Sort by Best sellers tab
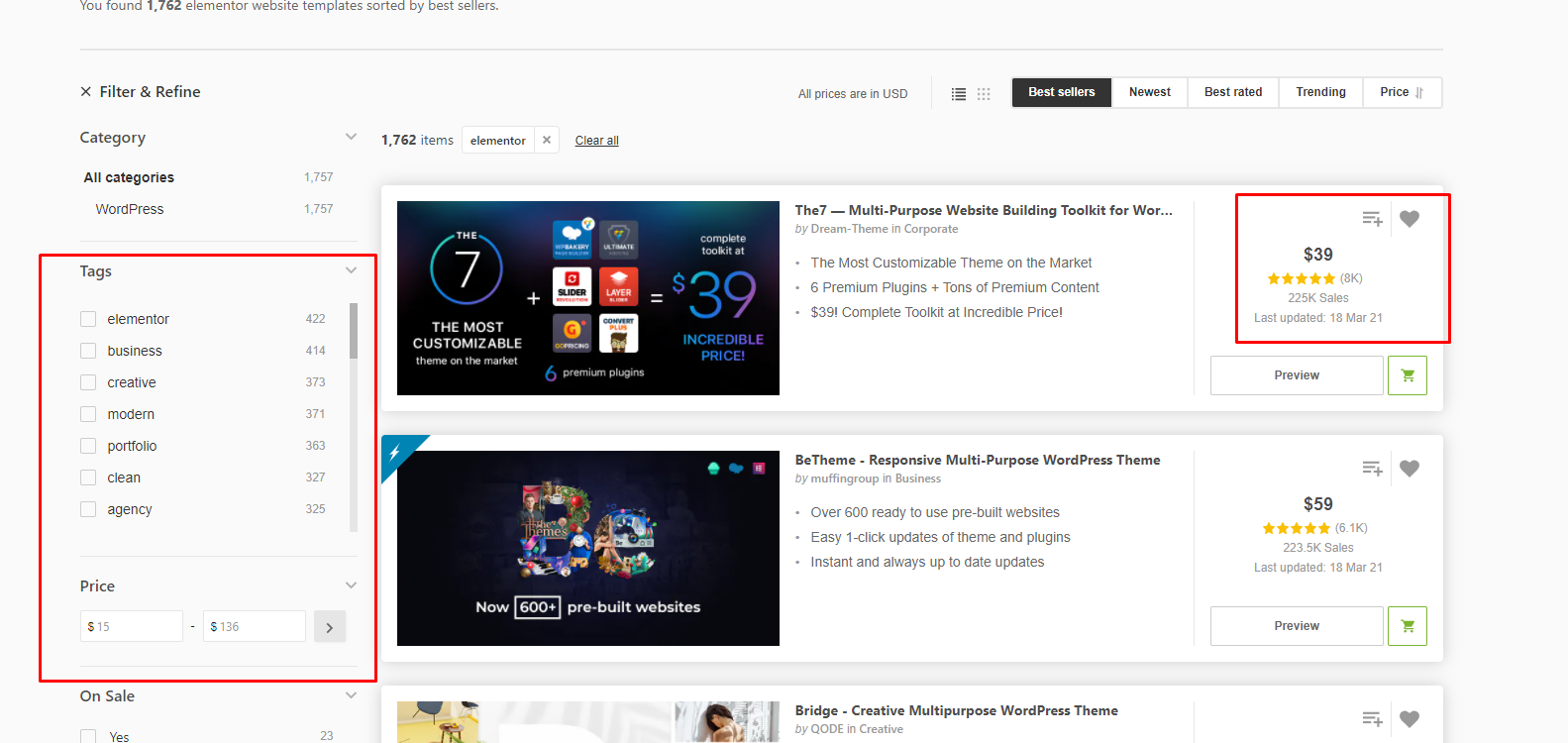 point(1062,92)
